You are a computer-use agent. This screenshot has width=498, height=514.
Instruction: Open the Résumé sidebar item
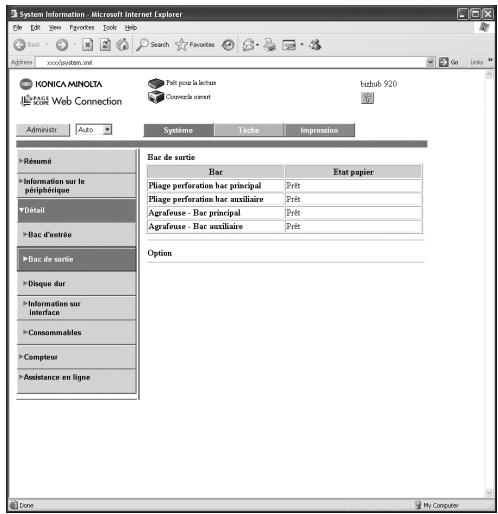pyautogui.click(x=76, y=161)
